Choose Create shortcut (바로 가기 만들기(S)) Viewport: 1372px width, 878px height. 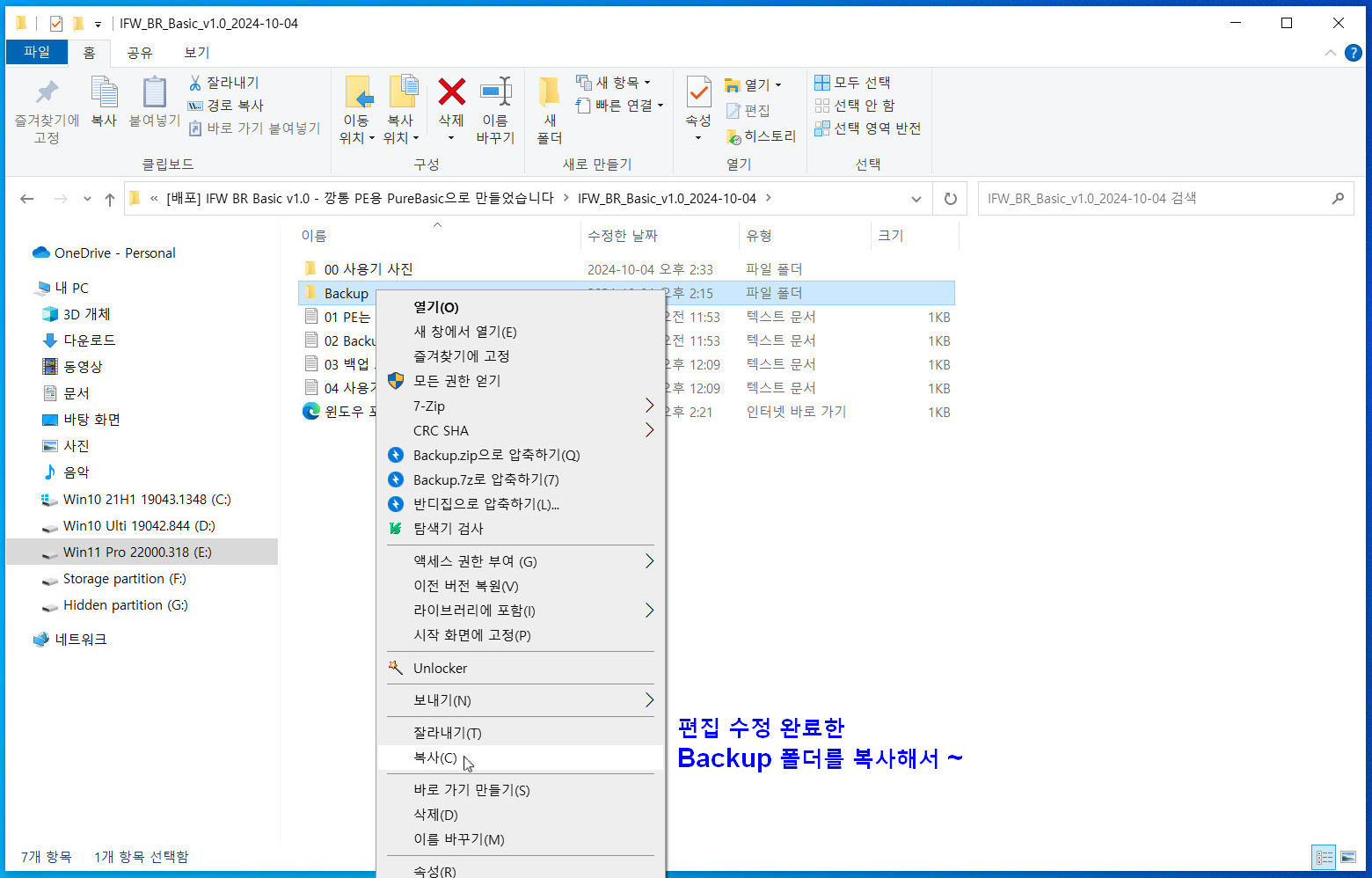(520, 790)
